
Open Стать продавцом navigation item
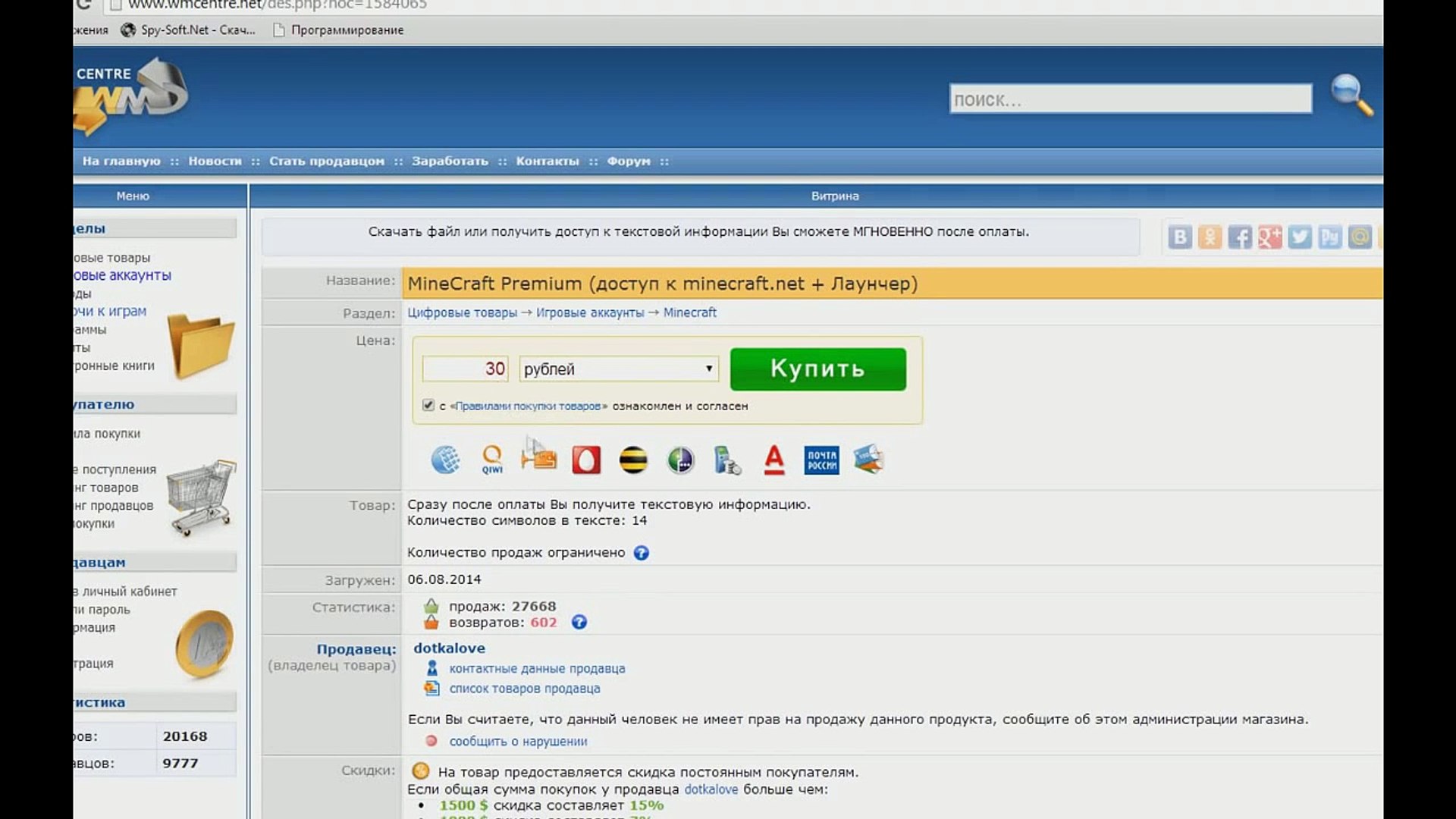327,161
